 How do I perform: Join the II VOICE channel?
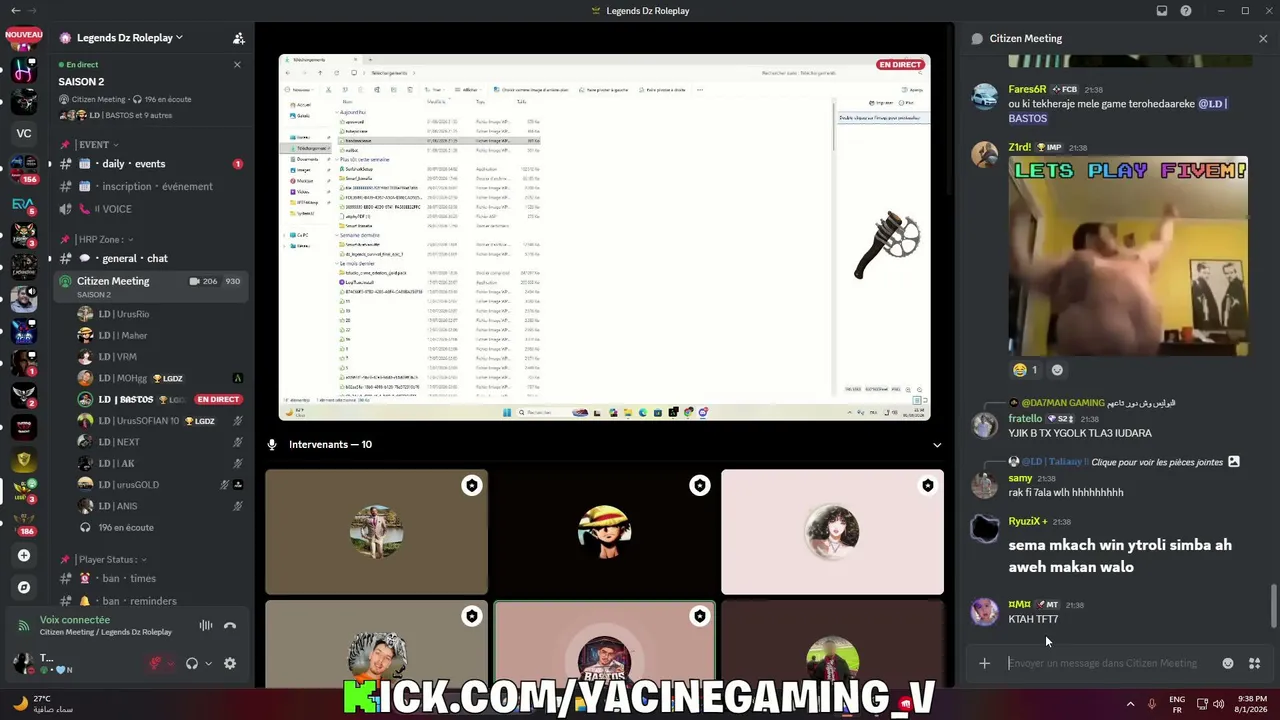click(150, 209)
